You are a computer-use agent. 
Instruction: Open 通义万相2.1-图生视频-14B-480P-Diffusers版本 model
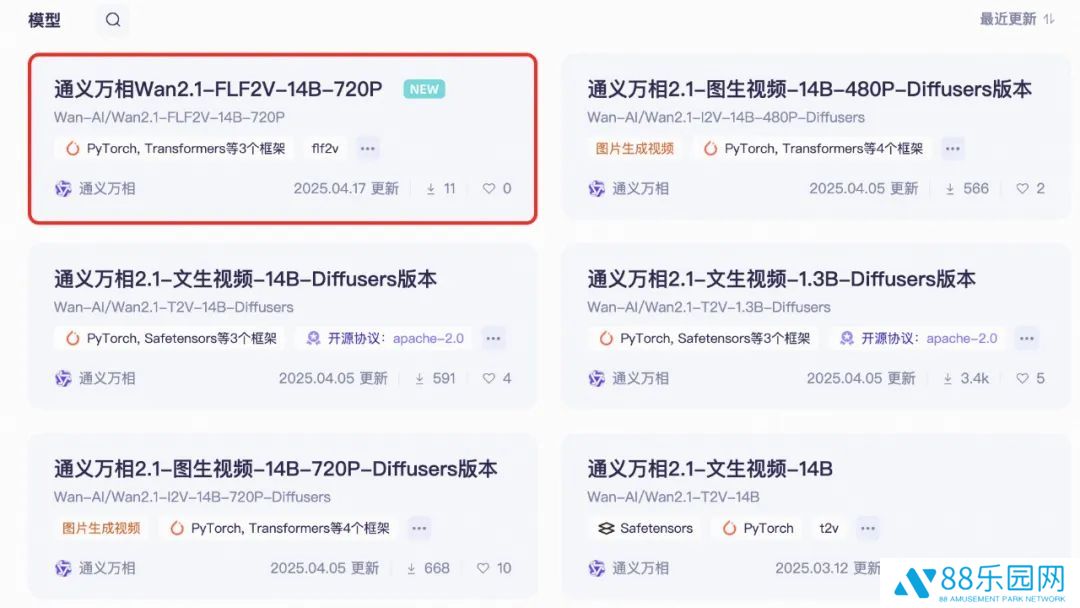click(809, 89)
